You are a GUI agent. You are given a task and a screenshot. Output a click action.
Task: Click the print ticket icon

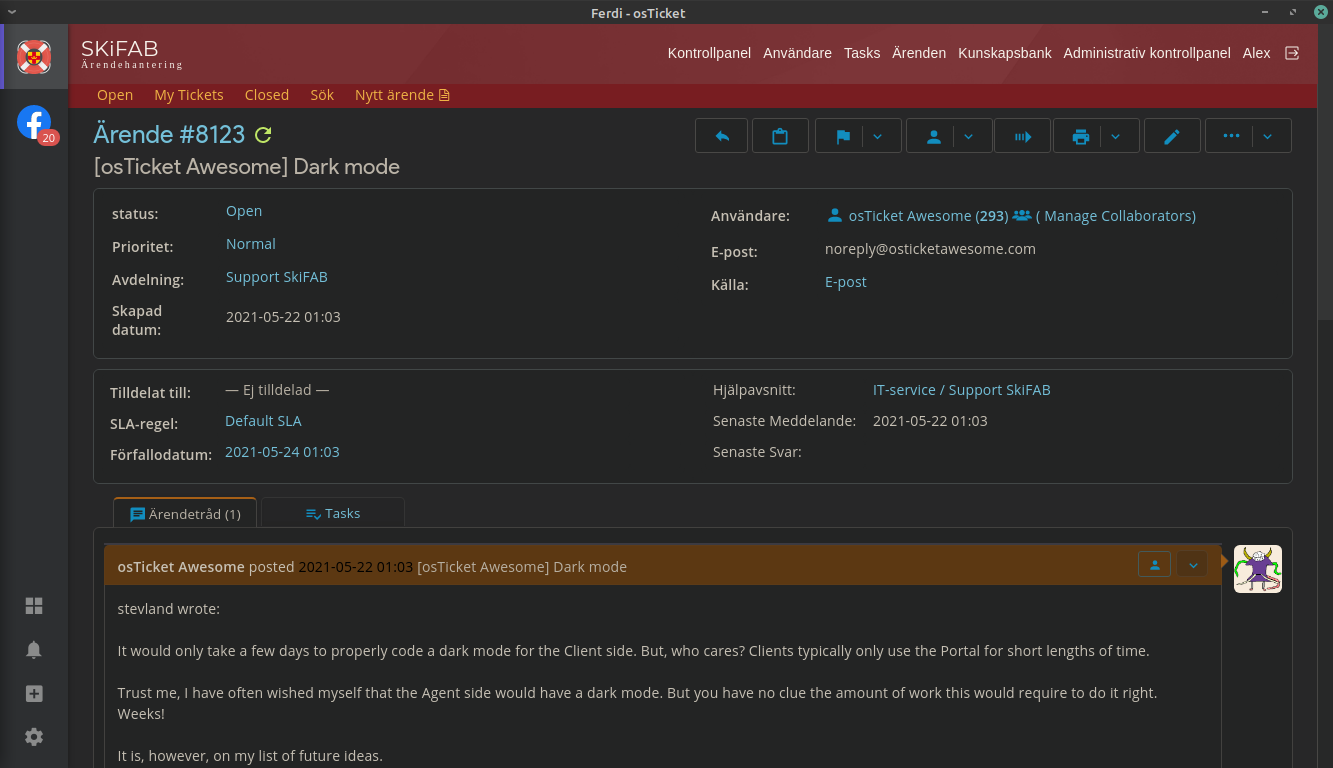1080,137
